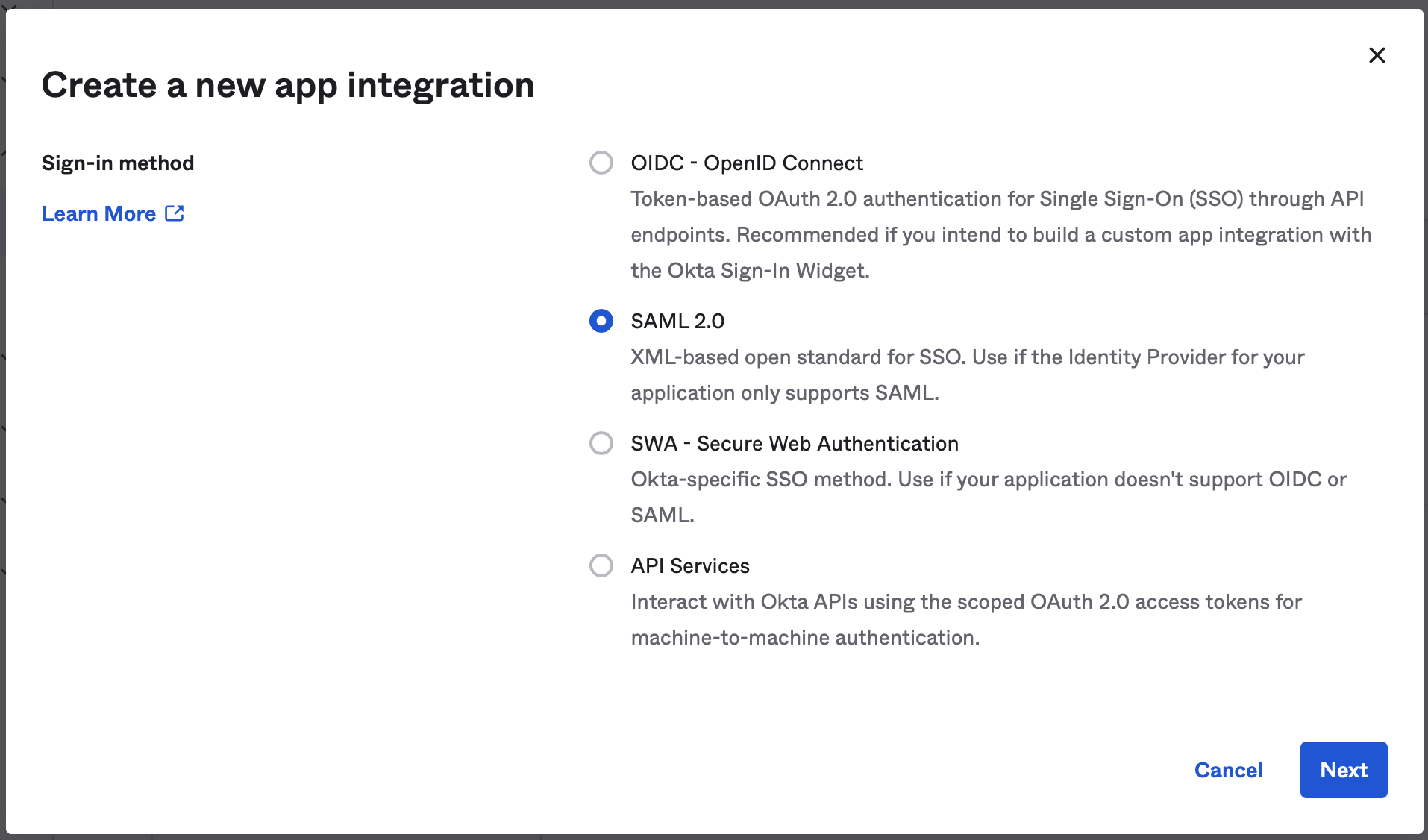Image resolution: width=1428 pixels, height=840 pixels.
Task: Click the API Services option label
Action: pos(689,565)
